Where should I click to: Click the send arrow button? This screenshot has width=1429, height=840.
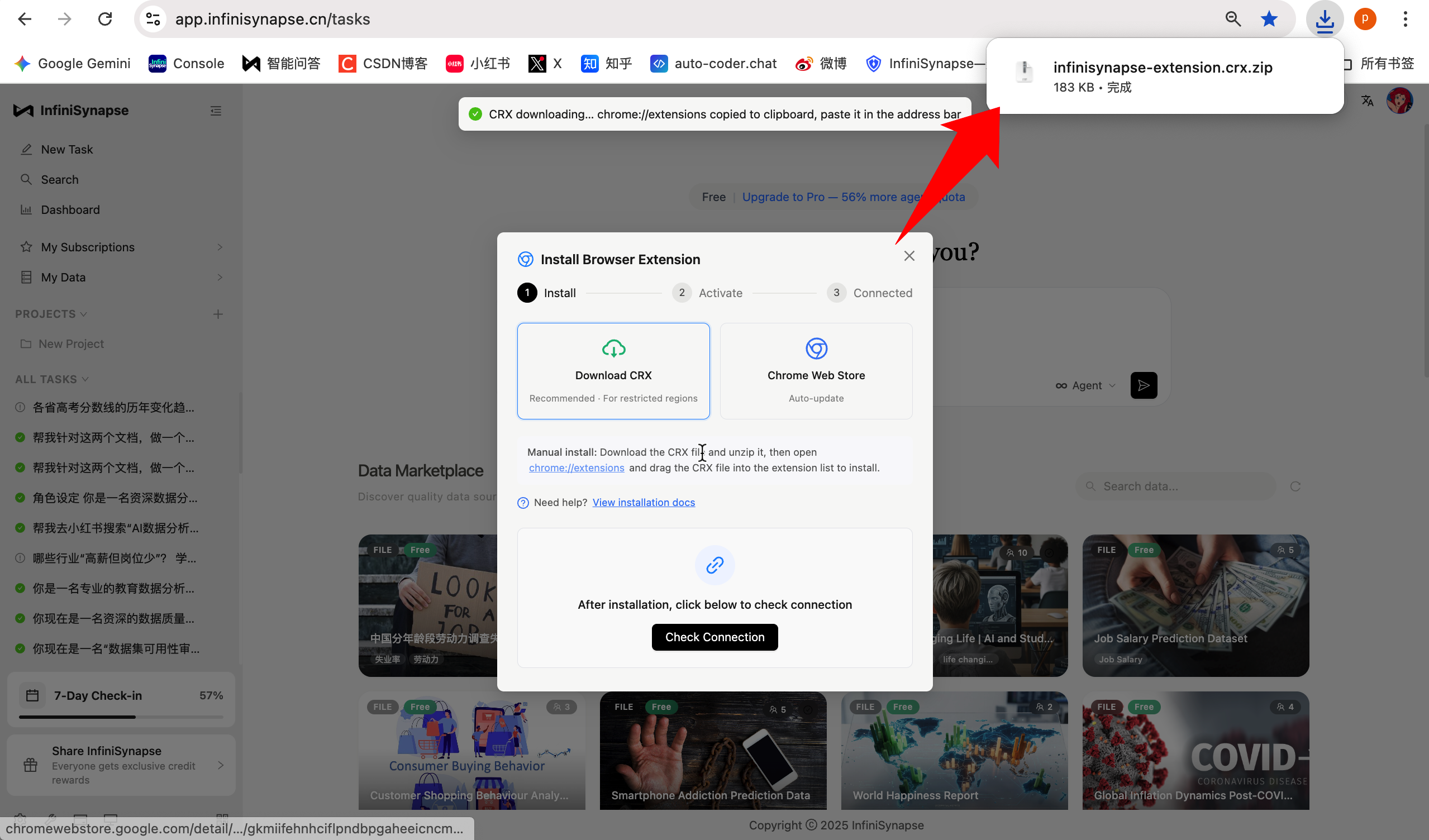pos(1144,385)
